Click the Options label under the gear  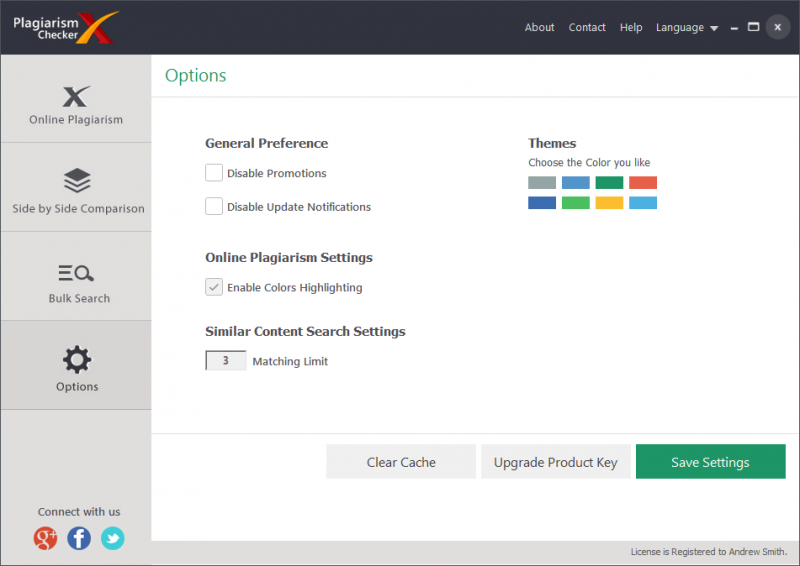pos(77,386)
